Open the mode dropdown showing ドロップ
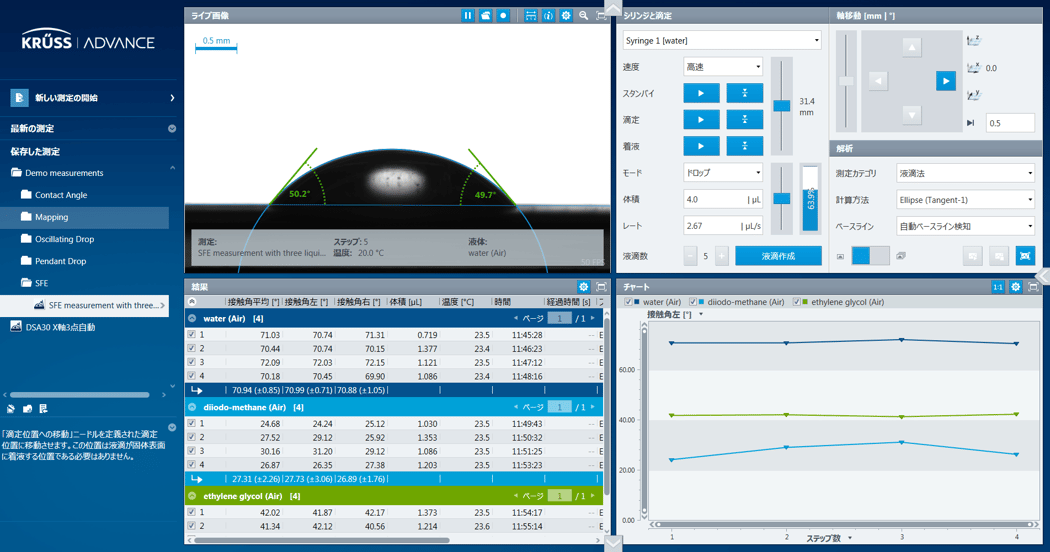The width and height of the screenshot is (1050, 552). pos(723,173)
